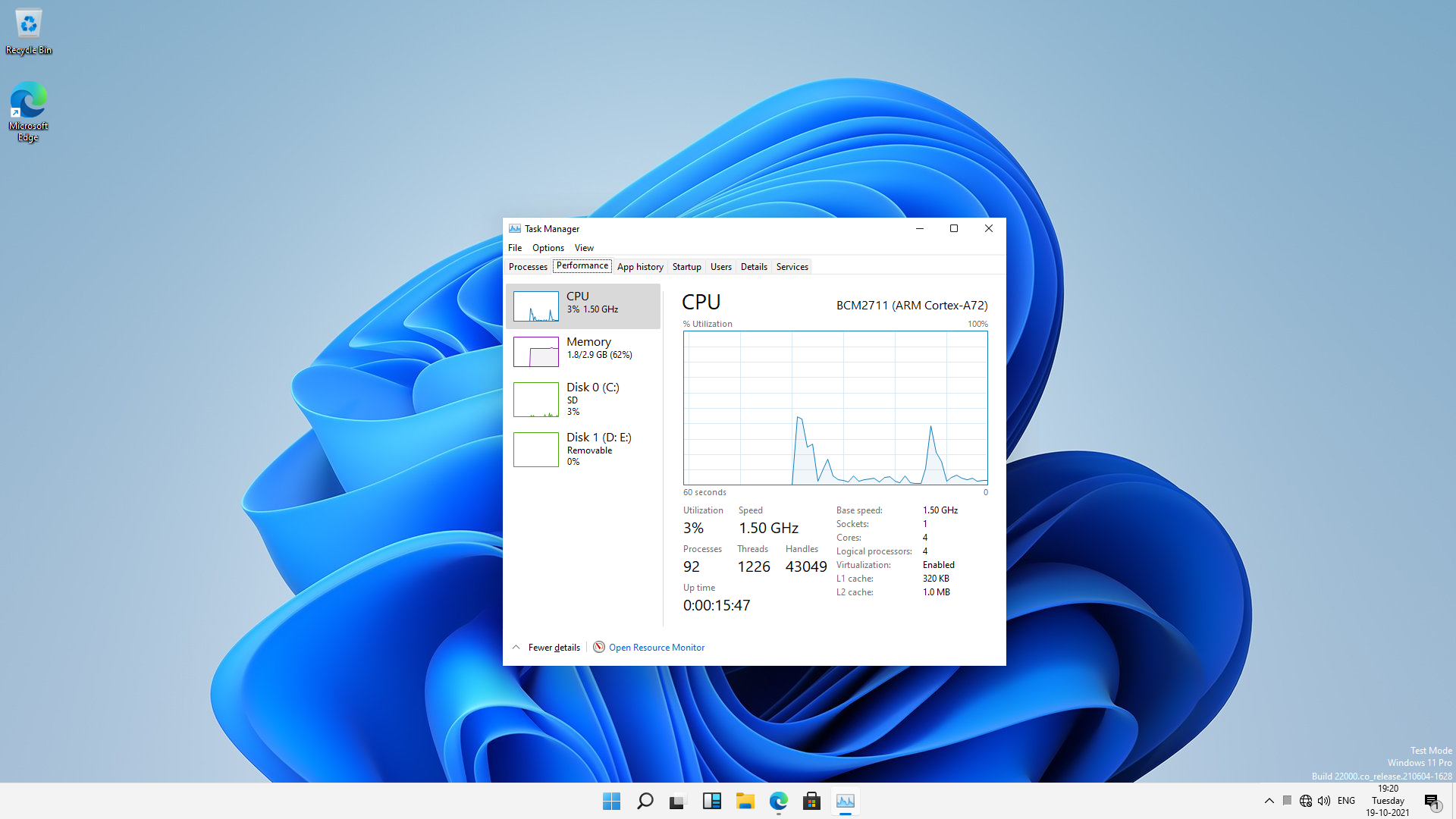Select the CPU performance graph panel
The width and height of the screenshot is (1456, 819).
pos(584,306)
